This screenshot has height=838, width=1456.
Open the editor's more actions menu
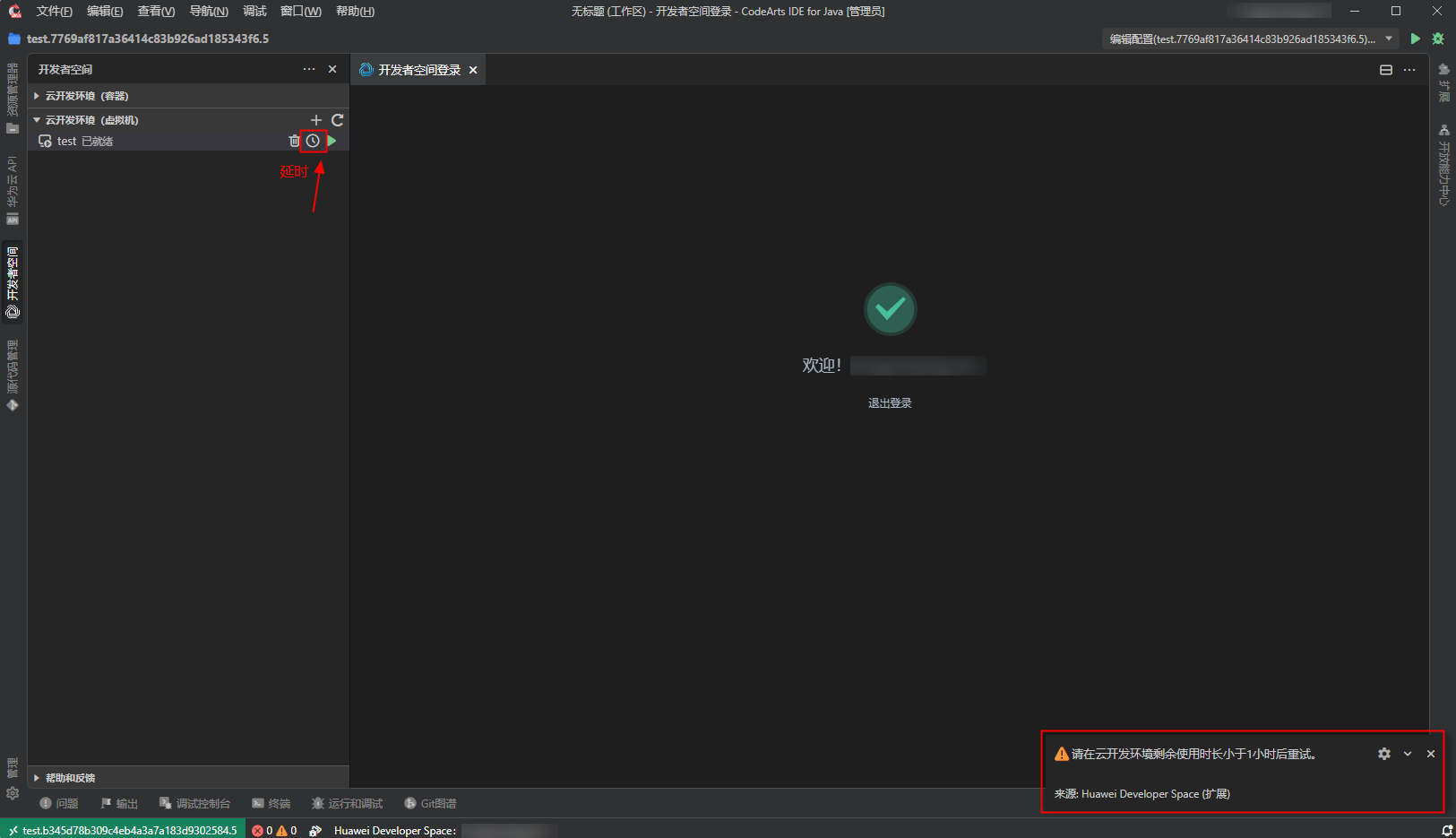(1409, 70)
